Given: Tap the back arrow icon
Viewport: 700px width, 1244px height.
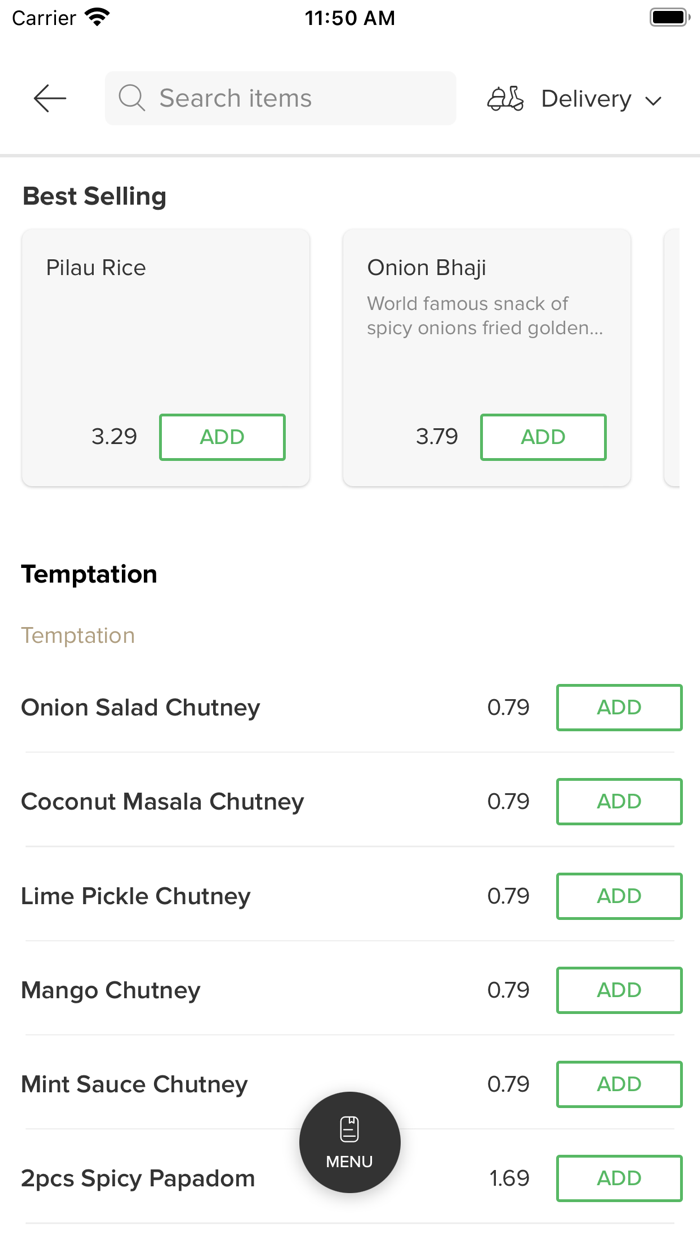Looking at the screenshot, I should point(49,98).
